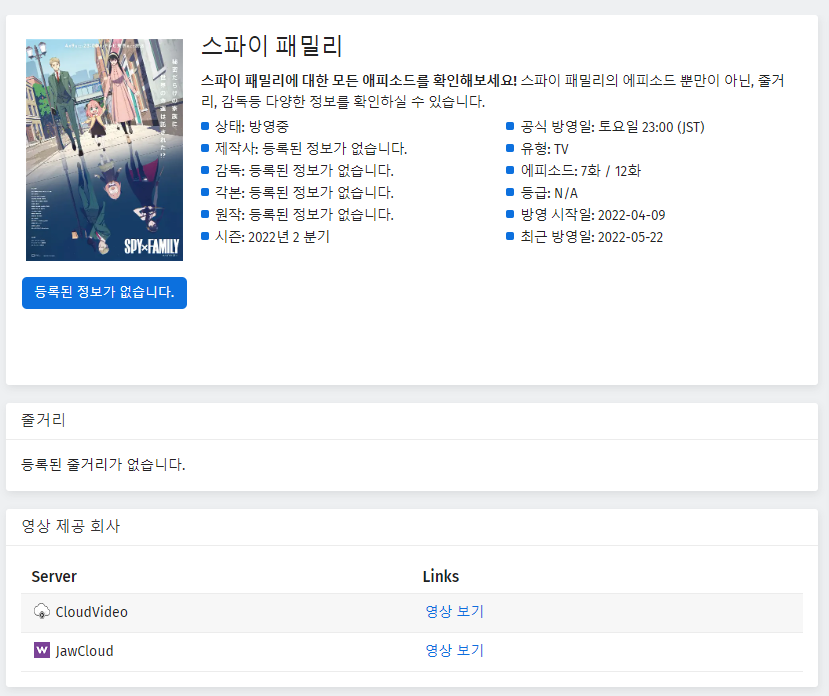
Task: Open '영상 보기' link for JawCloud
Action: 455,650
